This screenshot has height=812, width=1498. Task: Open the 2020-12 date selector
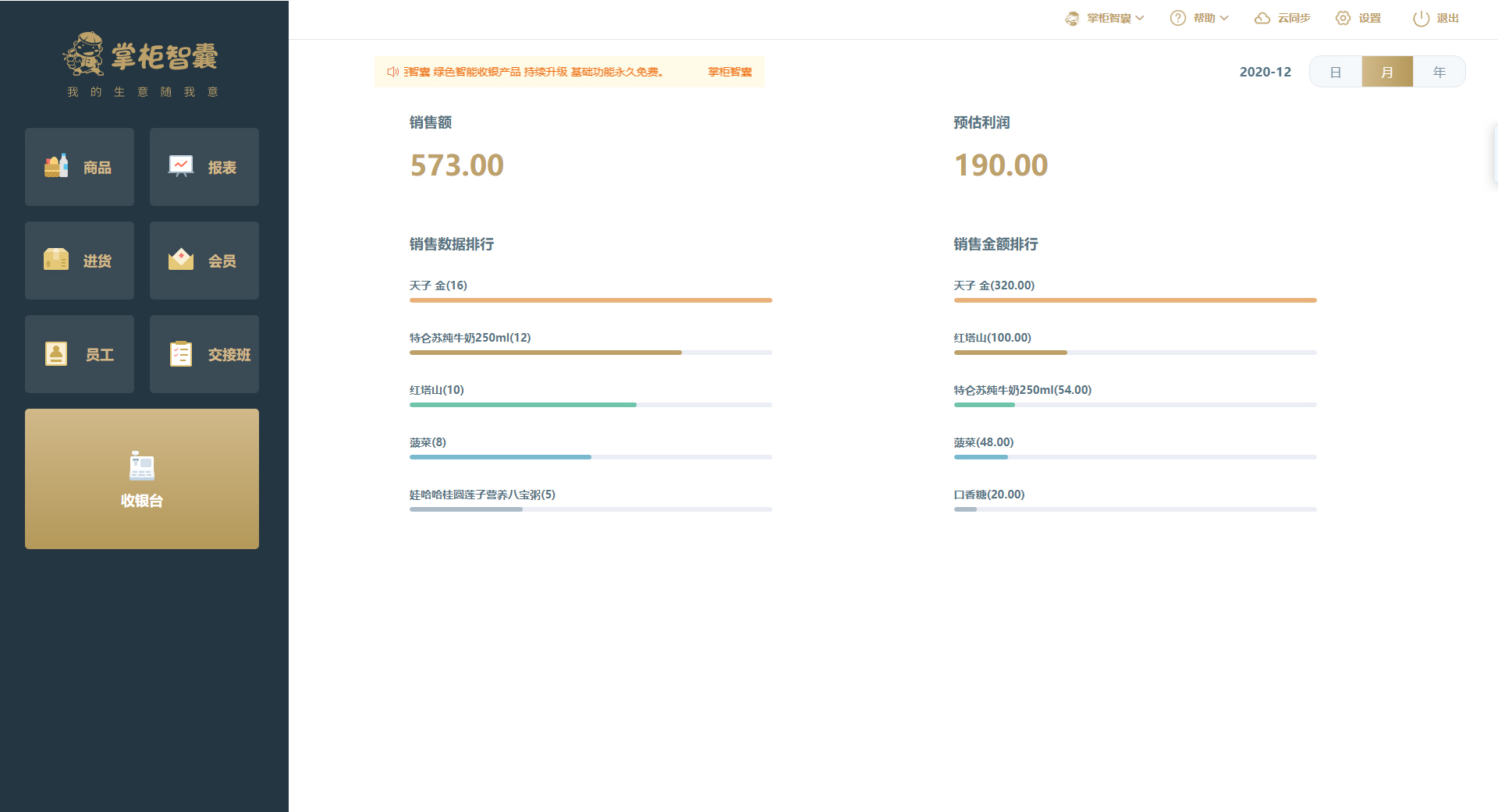tap(1265, 71)
